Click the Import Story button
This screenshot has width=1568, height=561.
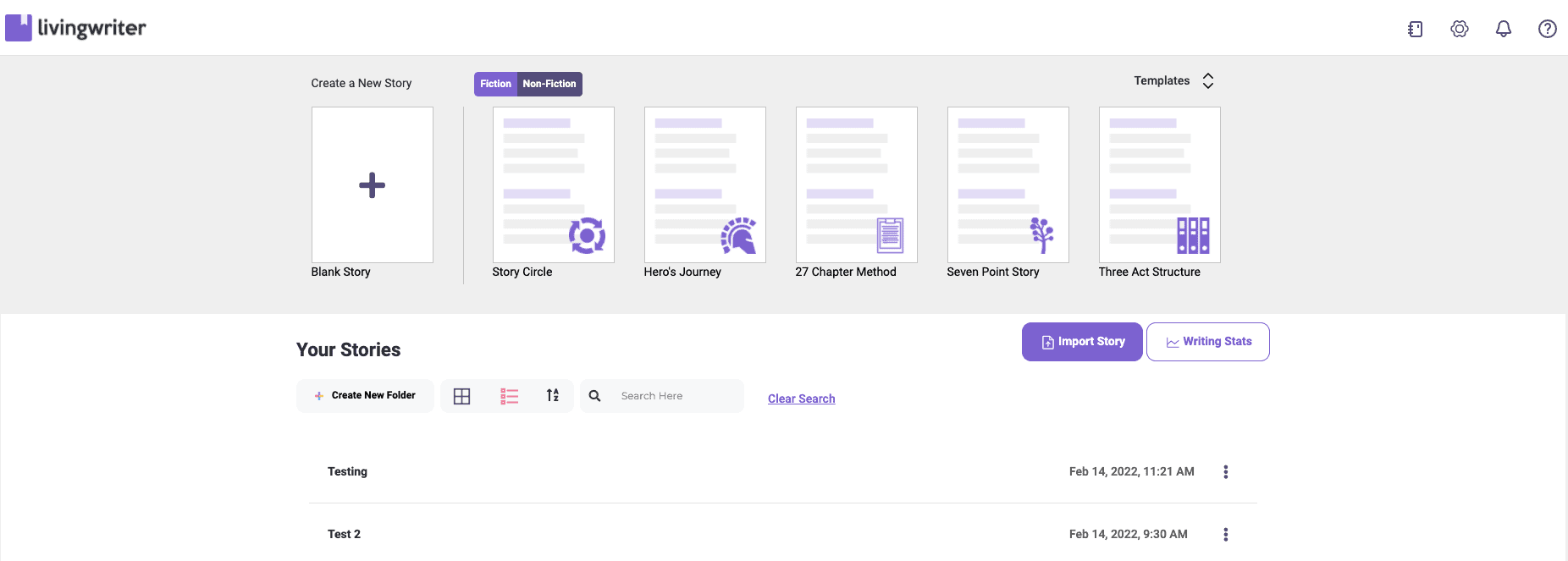pos(1082,342)
